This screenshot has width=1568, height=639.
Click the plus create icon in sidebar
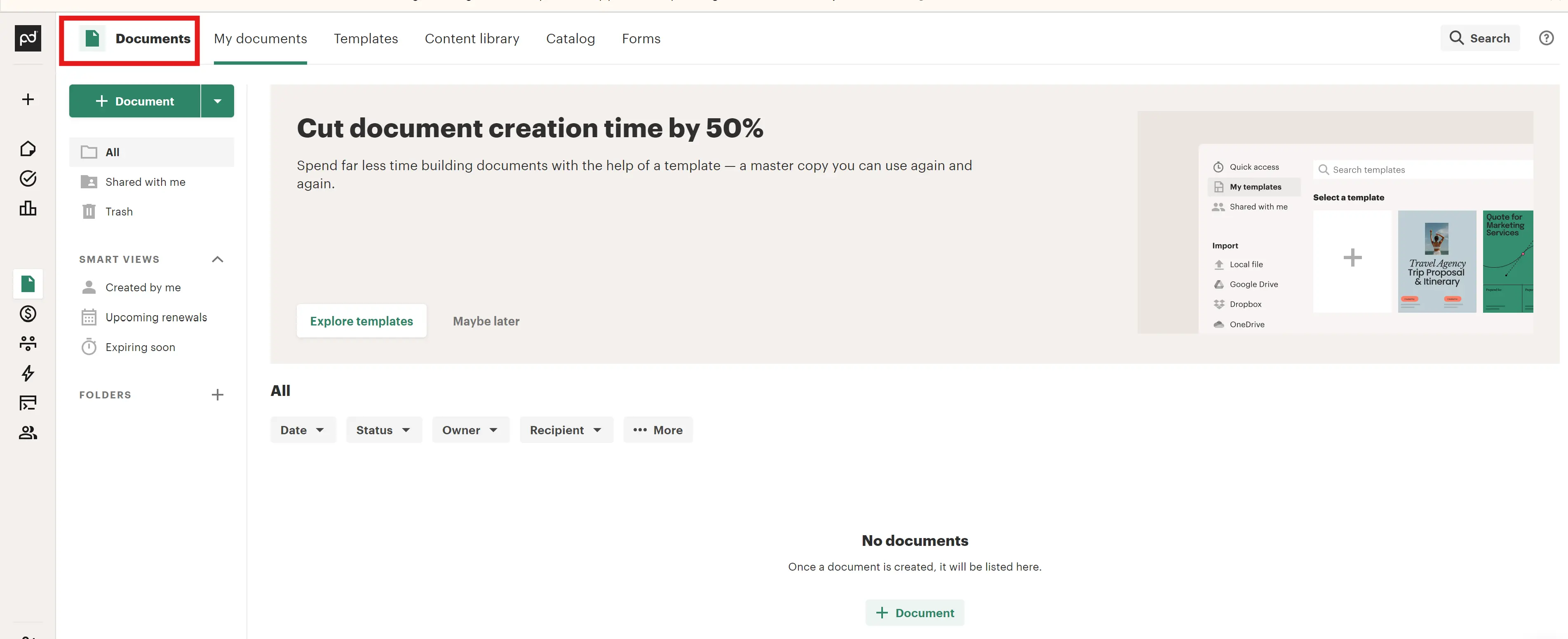coord(28,99)
